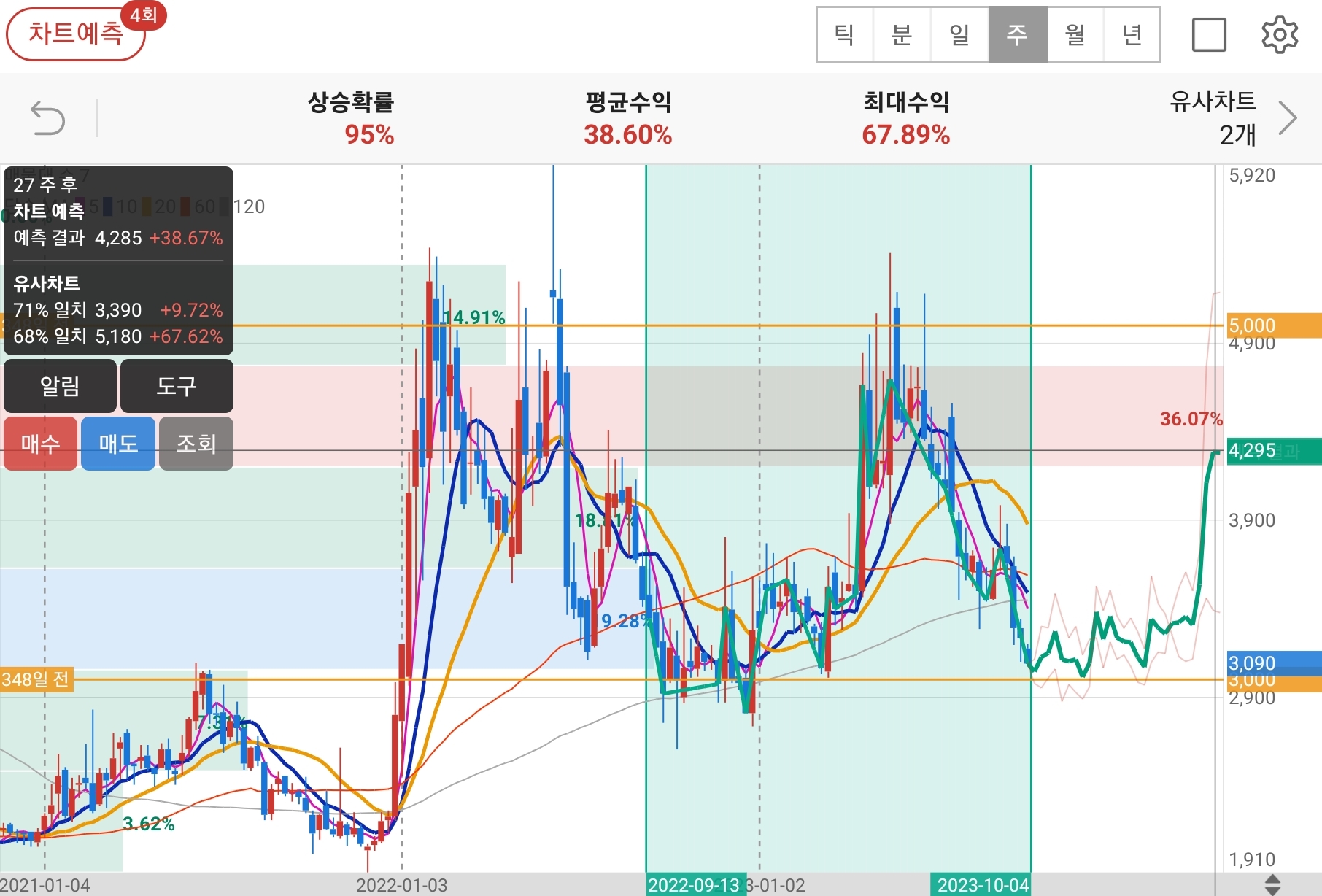This screenshot has height=896, width=1322.
Task: Toggle the 60 moving average legend
Action: (198, 206)
